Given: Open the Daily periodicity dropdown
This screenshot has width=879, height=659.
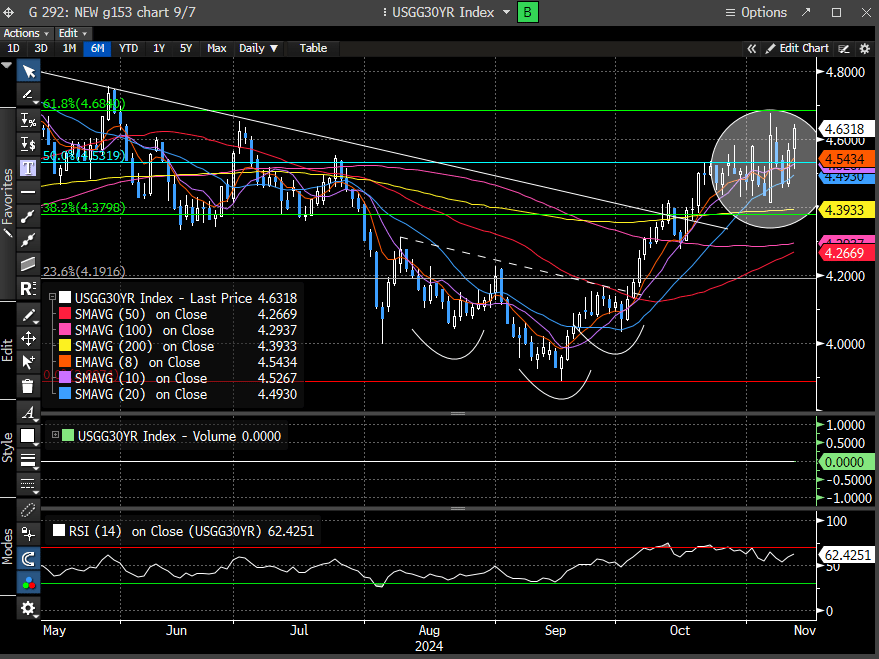Looking at the screenshot, I should (x=259, y=48).
